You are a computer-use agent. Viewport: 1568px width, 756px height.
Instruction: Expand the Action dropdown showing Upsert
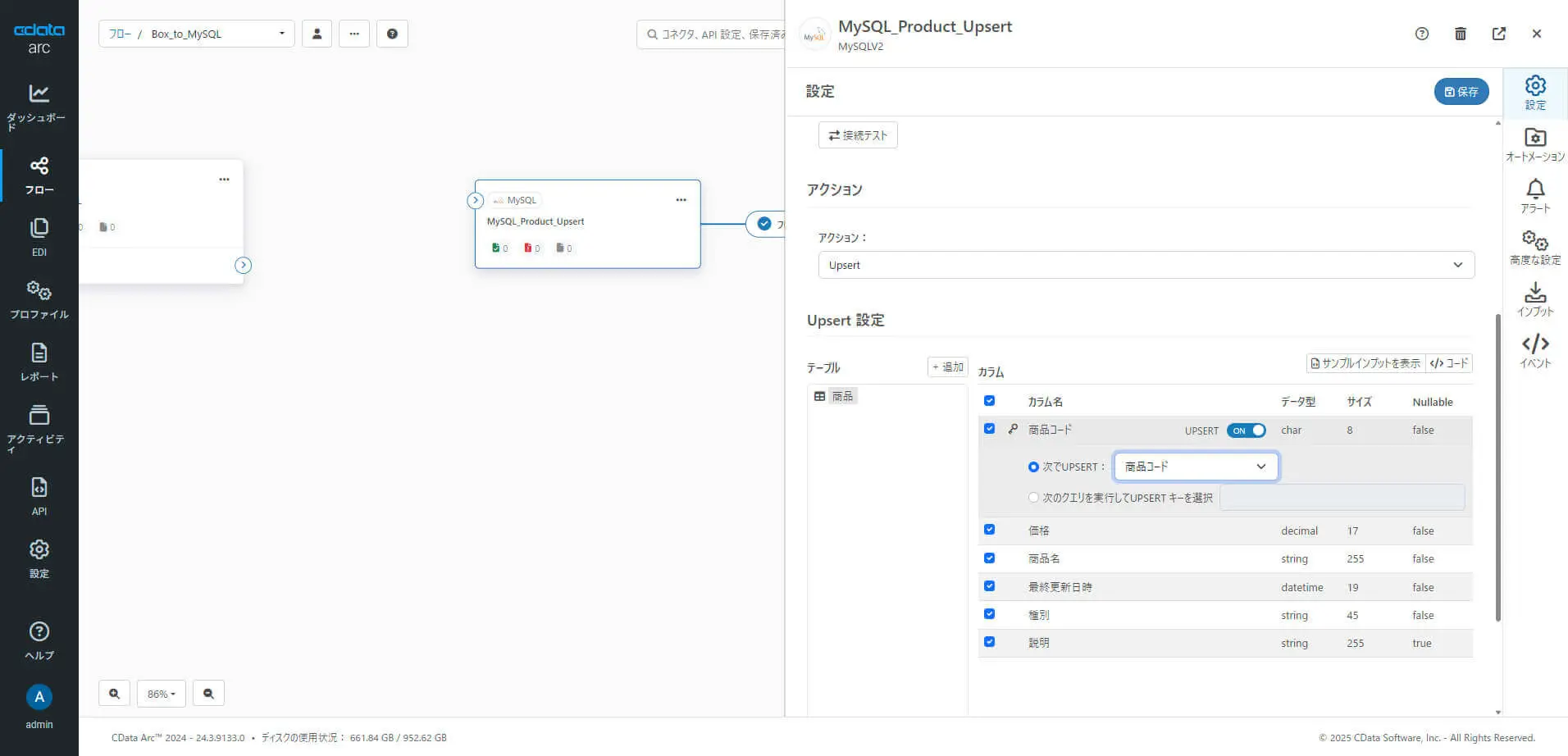point(1146,265)
